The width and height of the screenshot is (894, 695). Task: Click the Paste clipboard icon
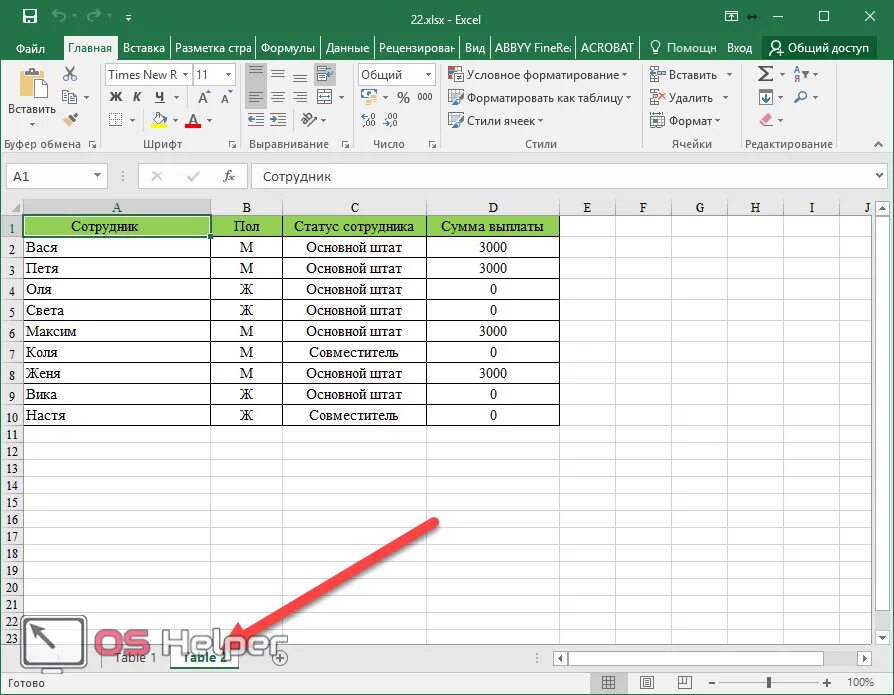[x=33, y=83]
